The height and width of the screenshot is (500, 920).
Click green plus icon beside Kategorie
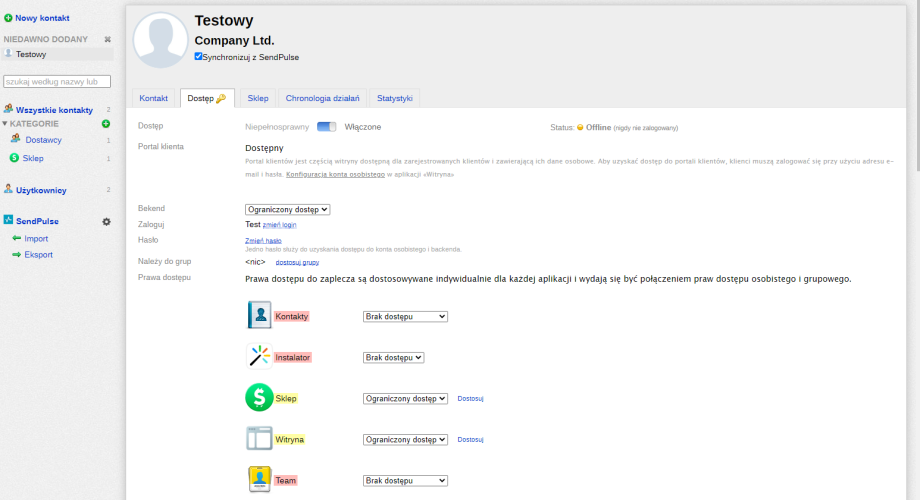106,124
